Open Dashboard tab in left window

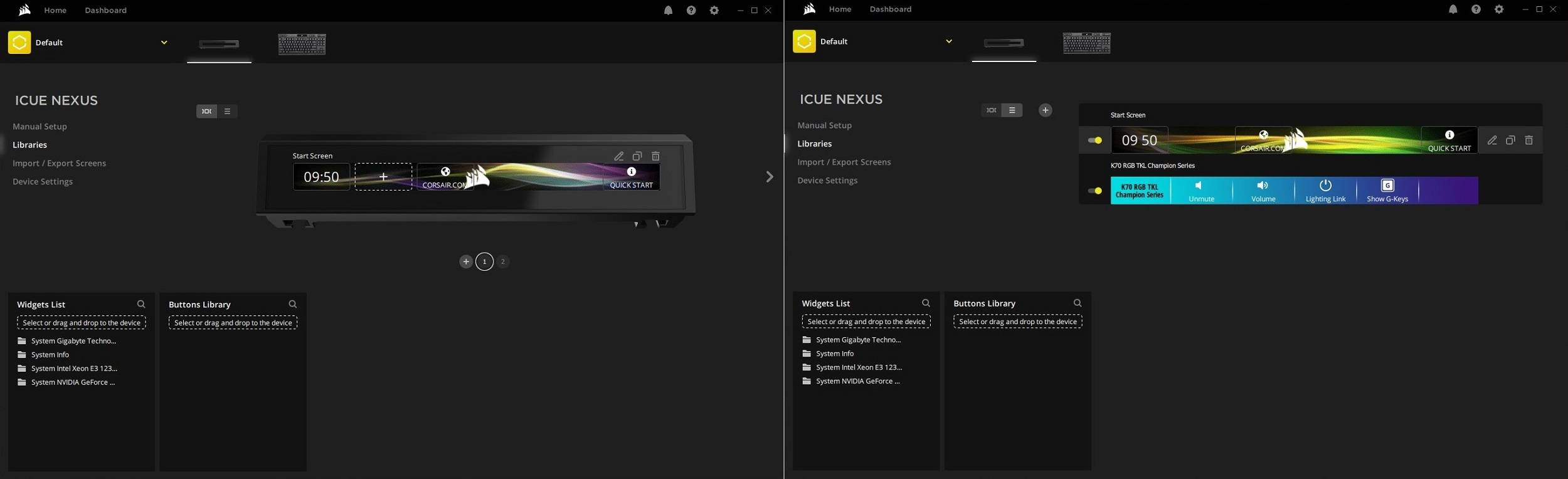click(105, 11)
